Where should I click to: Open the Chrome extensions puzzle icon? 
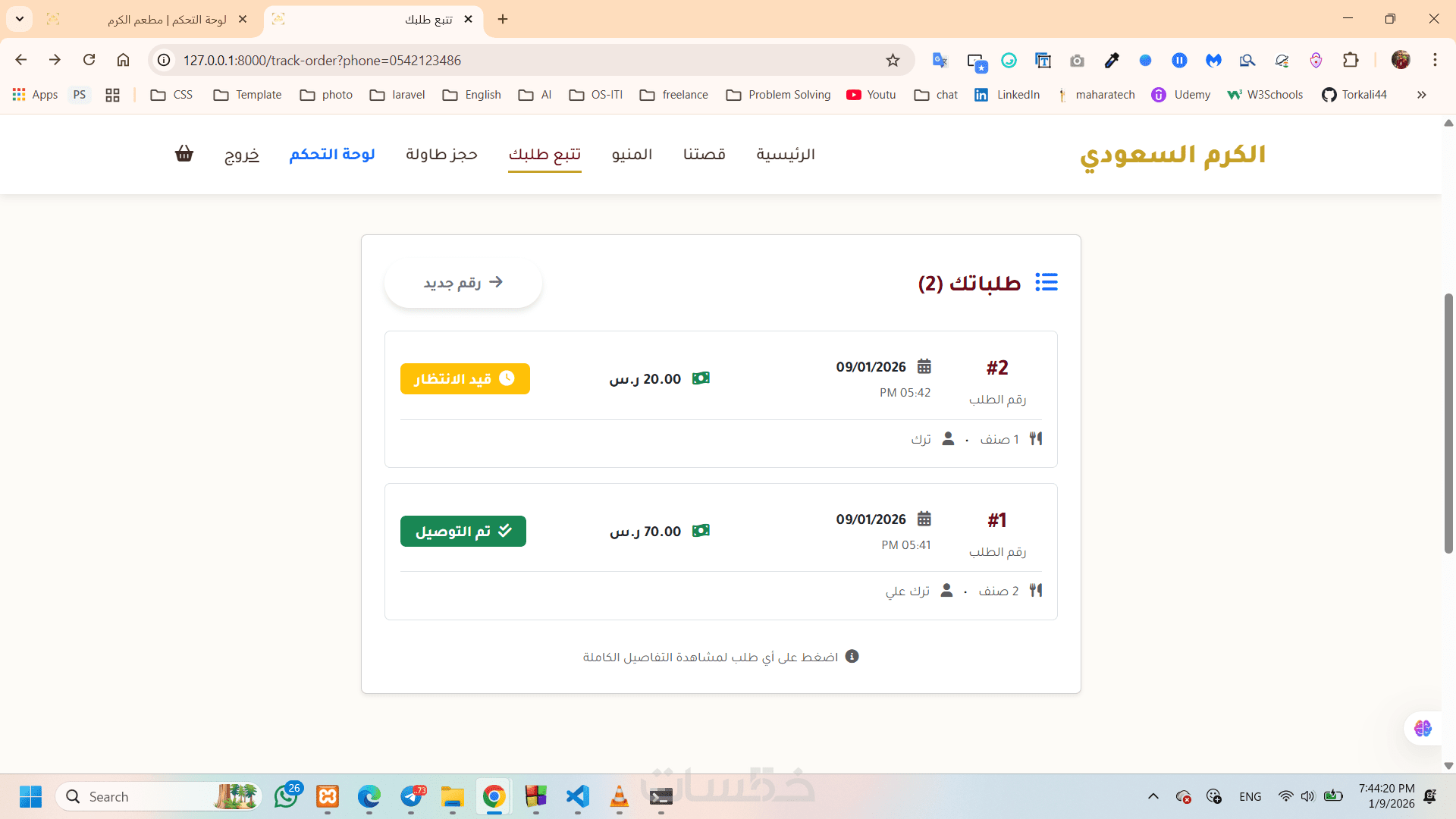(1351, 60)
